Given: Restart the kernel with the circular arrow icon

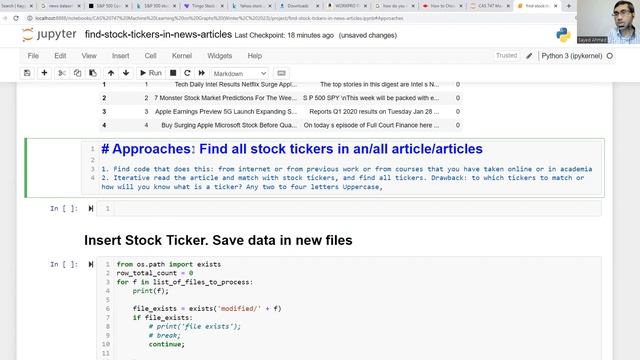Looking at the screenshot, I should 187,73.
